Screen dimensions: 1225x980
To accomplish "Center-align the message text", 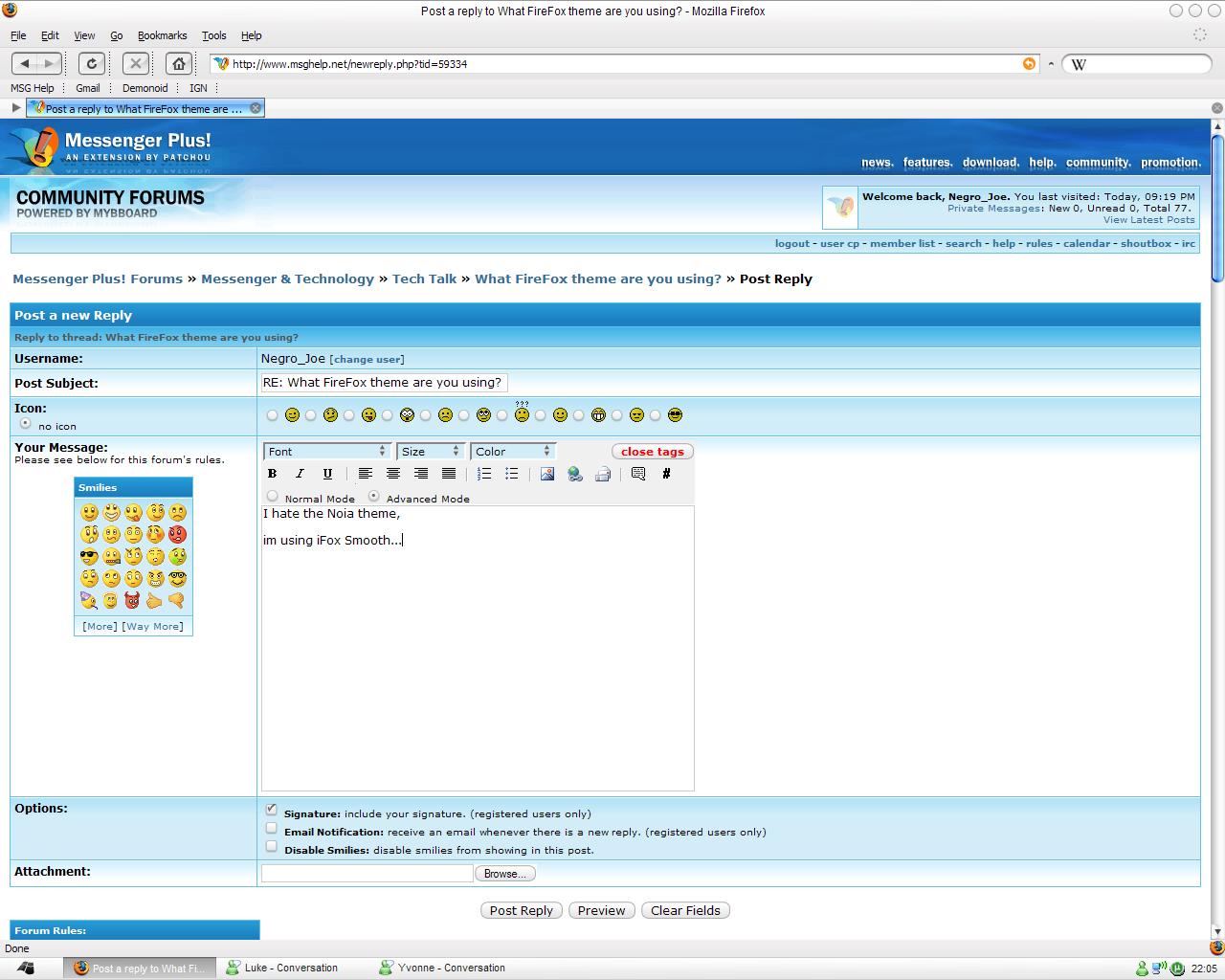I will coord(393,474).
